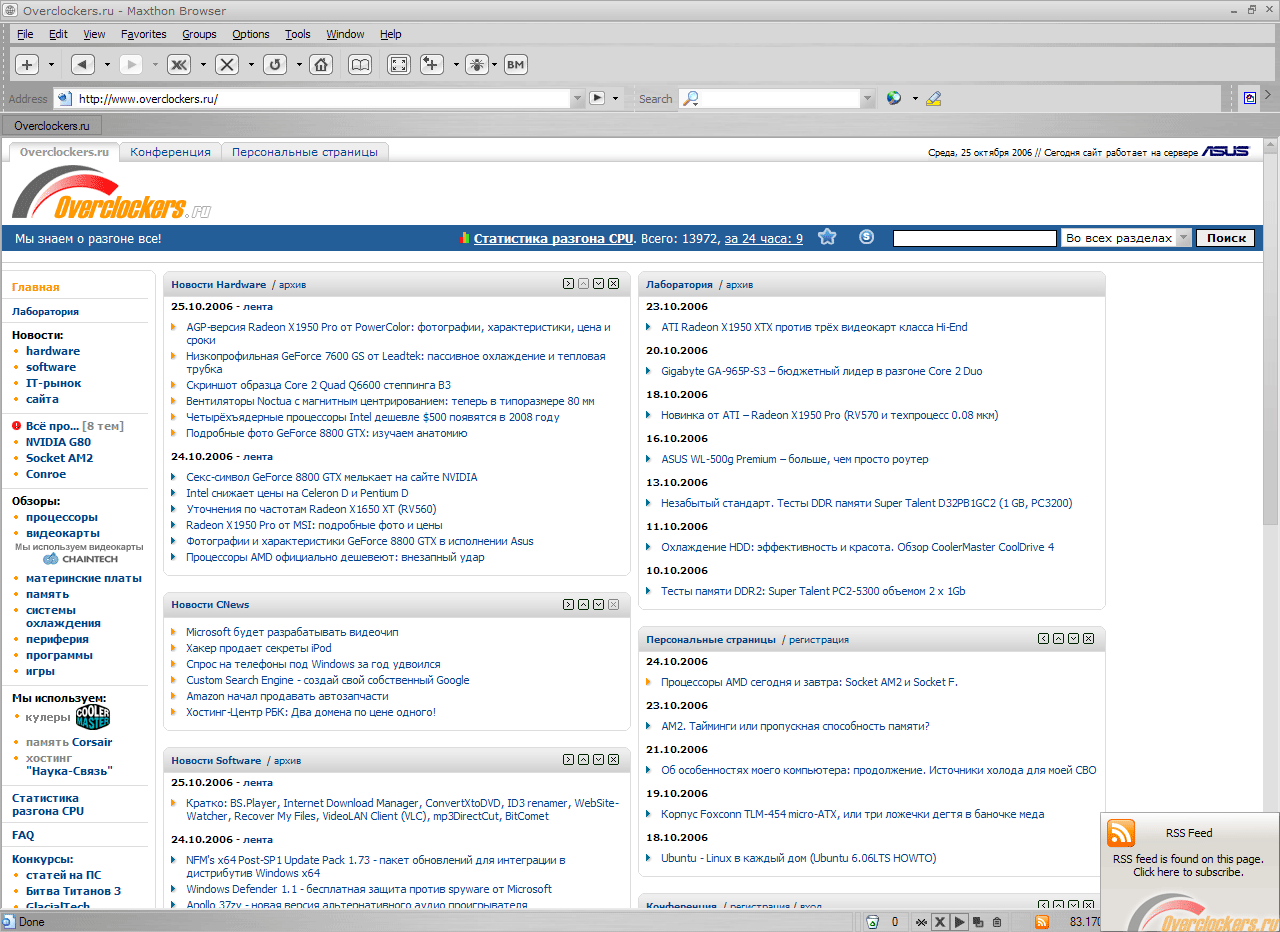
Task: Click the BM button in toolbar
Action: pyautogui.click(x=515, y=65)
